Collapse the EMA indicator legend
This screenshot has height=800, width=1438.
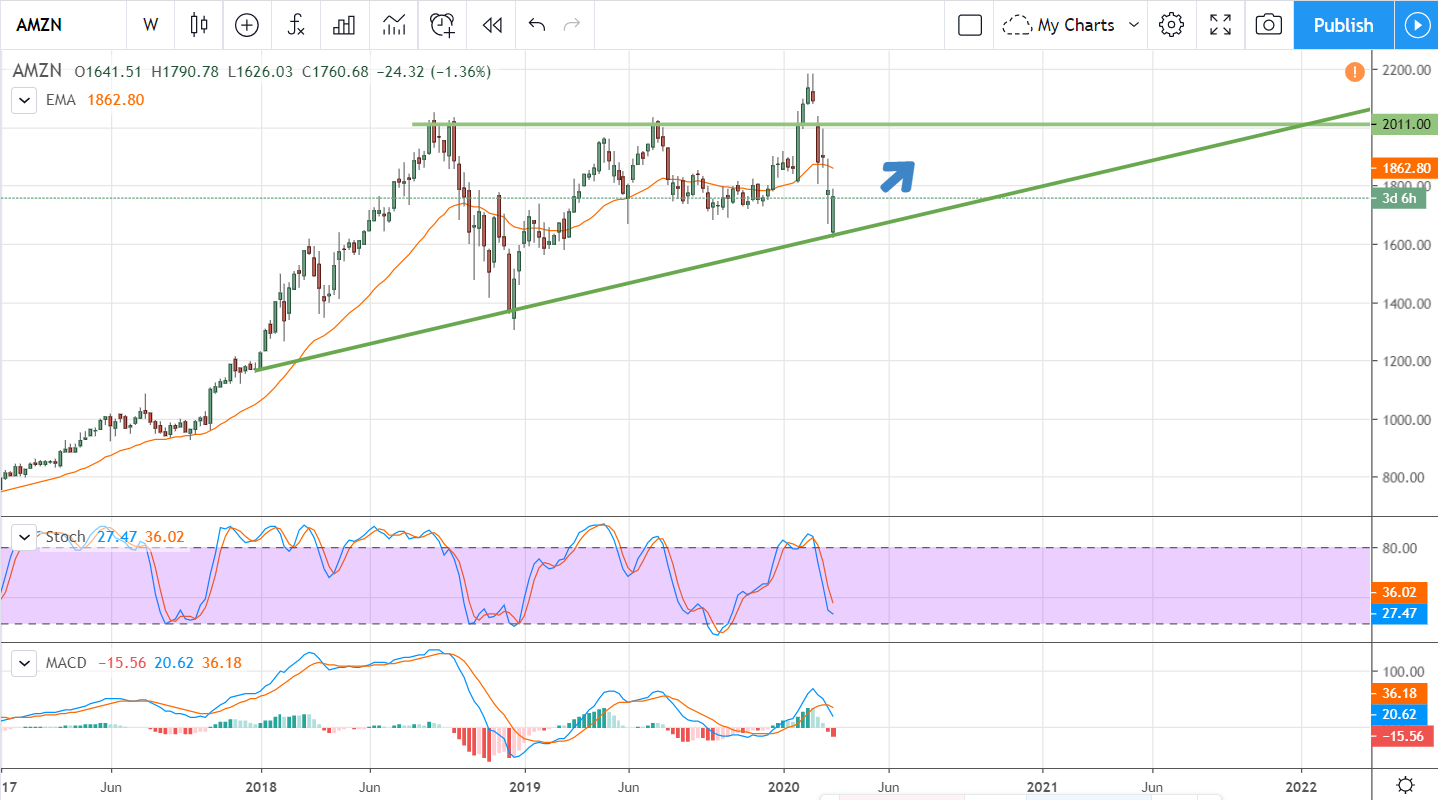point(23,101)
